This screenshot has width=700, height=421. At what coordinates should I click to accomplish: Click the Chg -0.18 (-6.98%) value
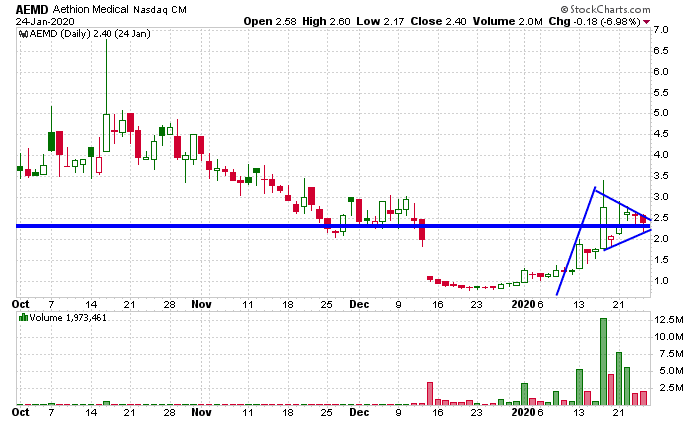click(x=594, y=21)
